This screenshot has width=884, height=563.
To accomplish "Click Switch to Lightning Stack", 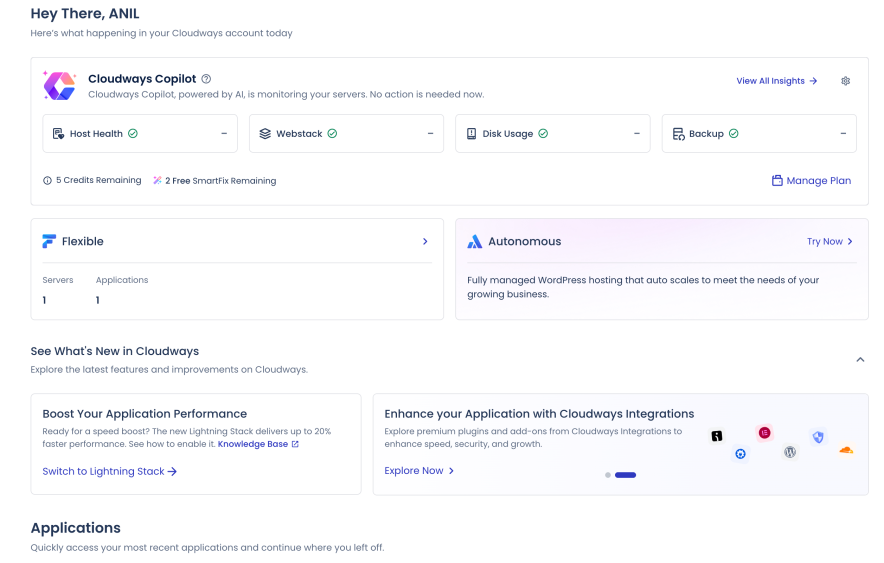I will point(109,471).
